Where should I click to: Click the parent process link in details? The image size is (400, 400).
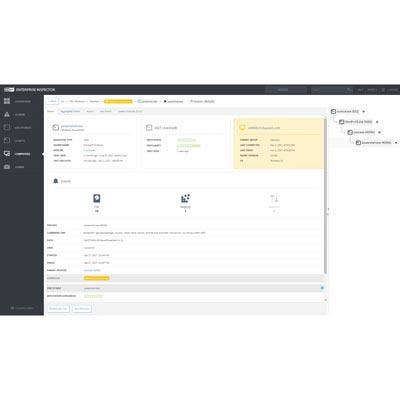[92, 270]
